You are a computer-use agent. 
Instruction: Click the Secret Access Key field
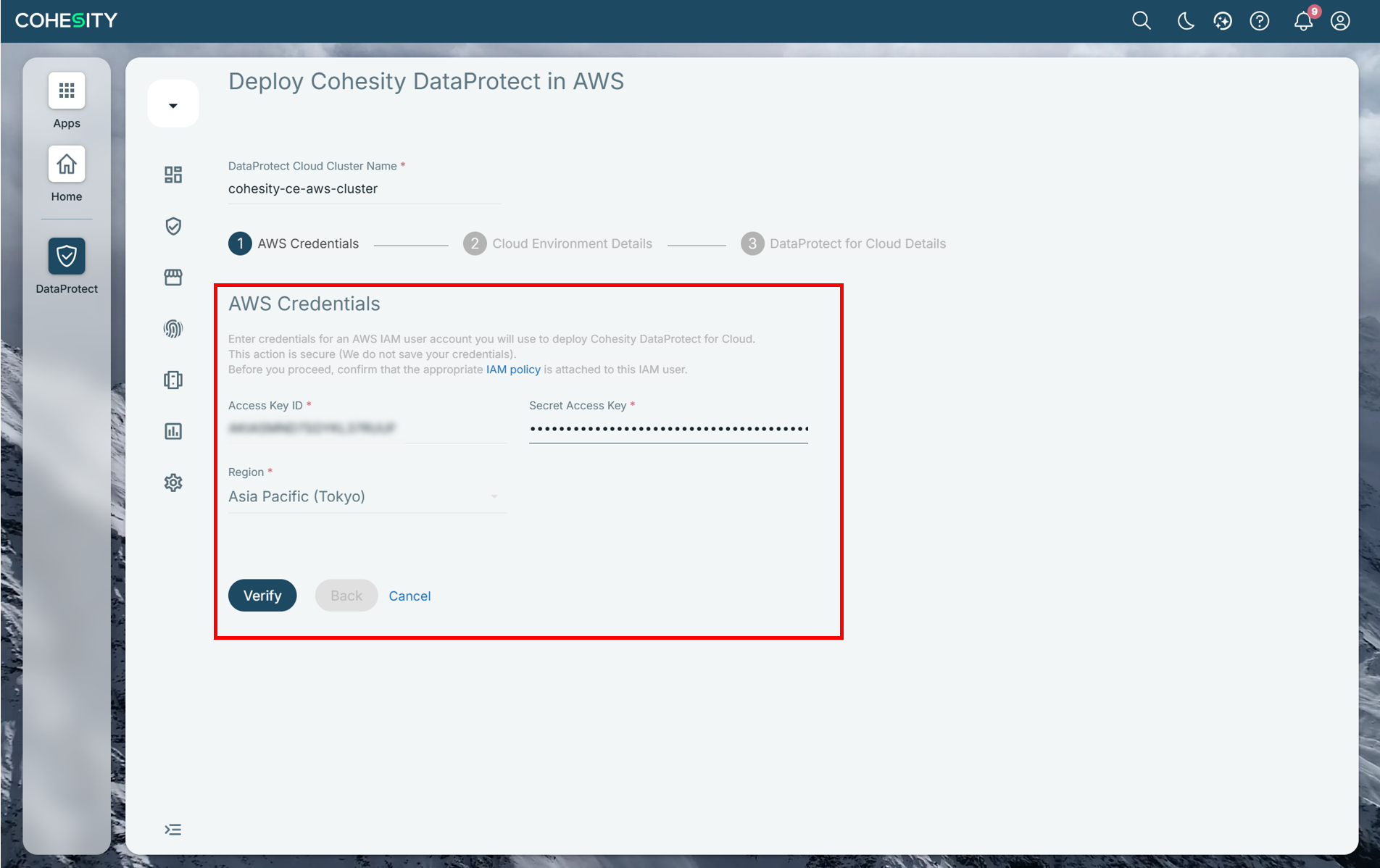tap(668, 429)
